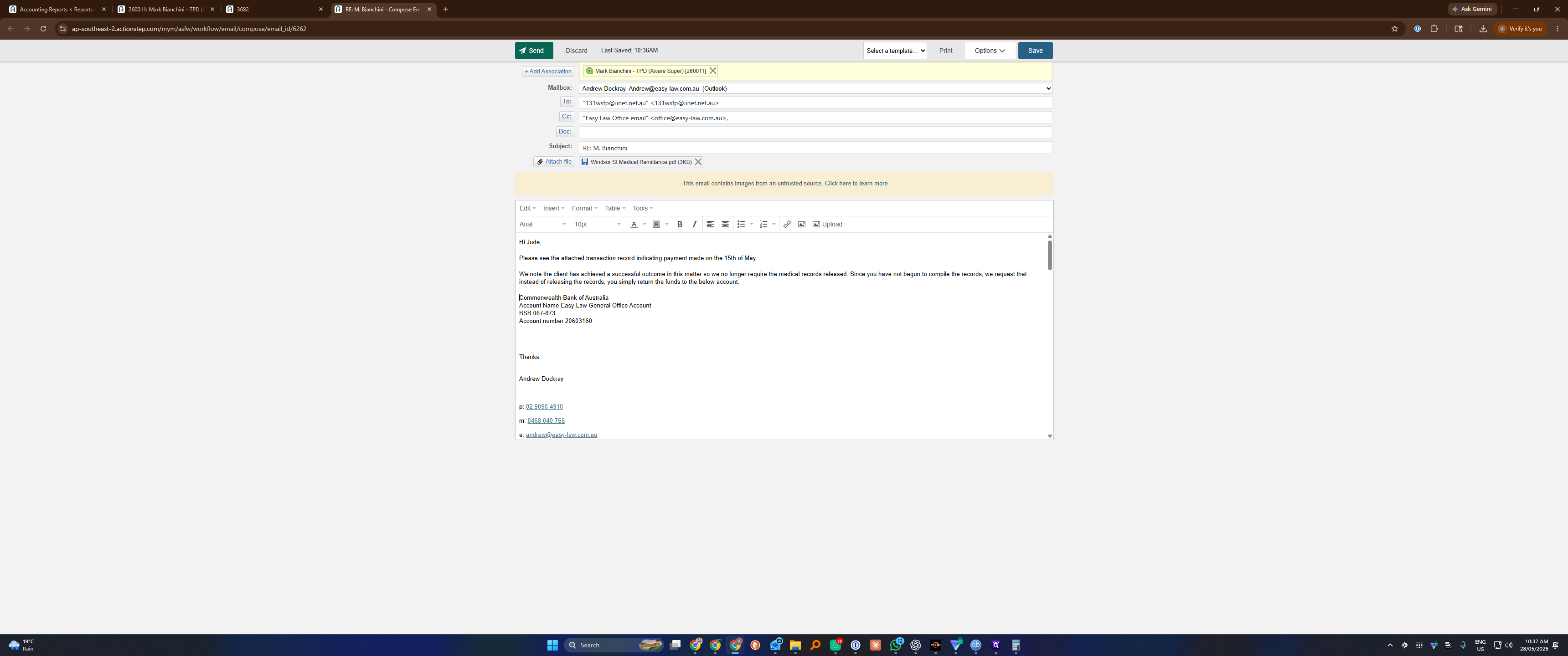This screenshot has width=1568, height=656.
Task: Discard this email draft
Action: point(576,51)
